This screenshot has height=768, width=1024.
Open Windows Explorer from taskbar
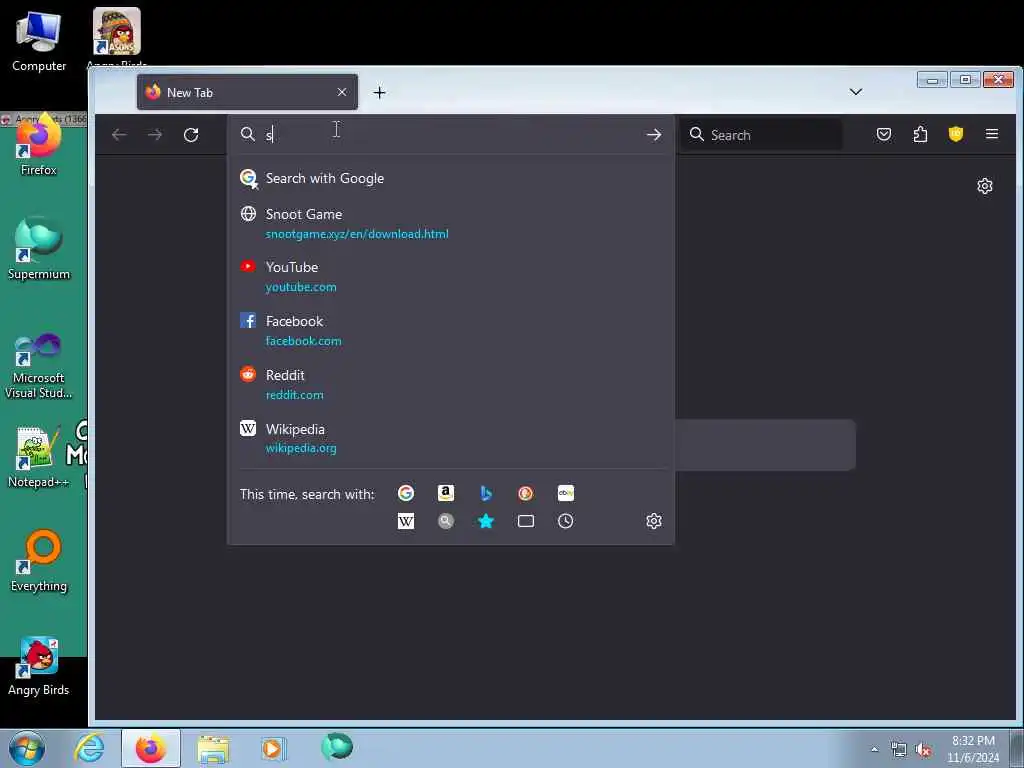coord(213,748)
